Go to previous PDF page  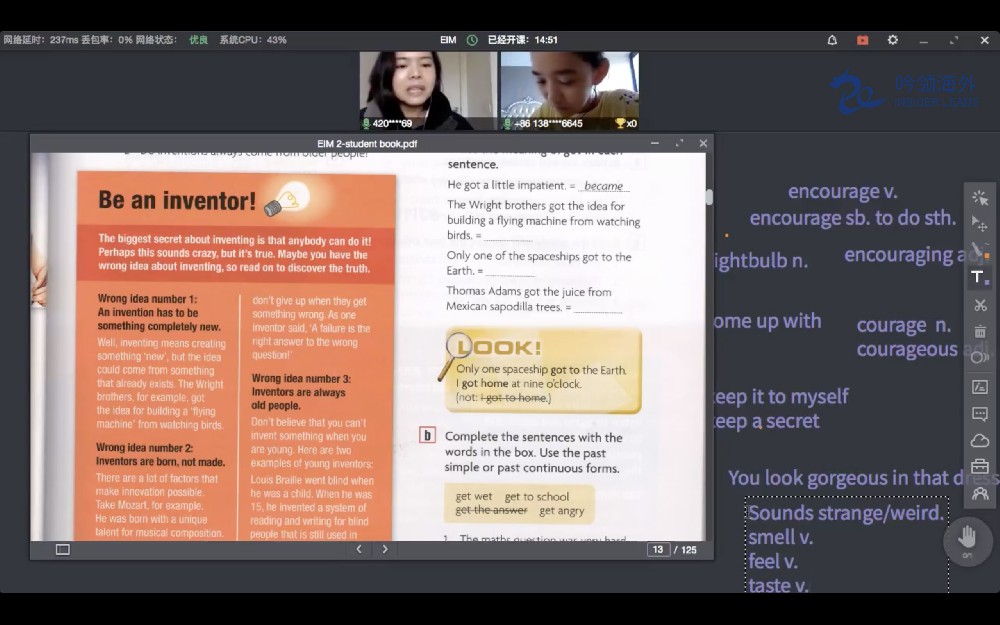pos(359,549)
